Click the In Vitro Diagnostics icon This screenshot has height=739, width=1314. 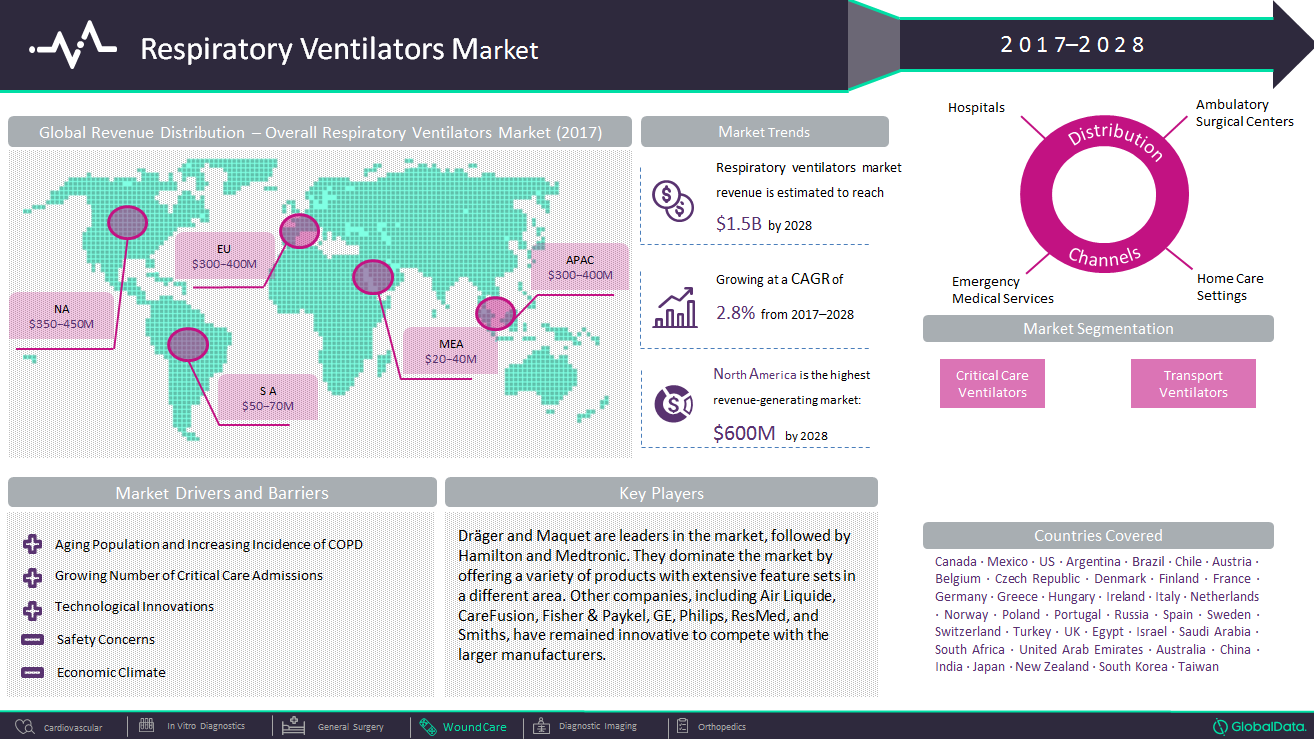tap(146, 726)
